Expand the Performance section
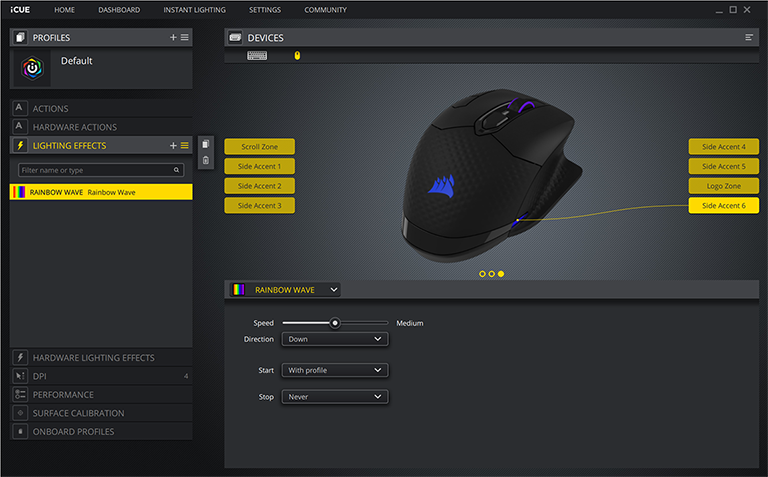This screenshot has width=768, height=477. pyautogui.click(x=101, y=395)
